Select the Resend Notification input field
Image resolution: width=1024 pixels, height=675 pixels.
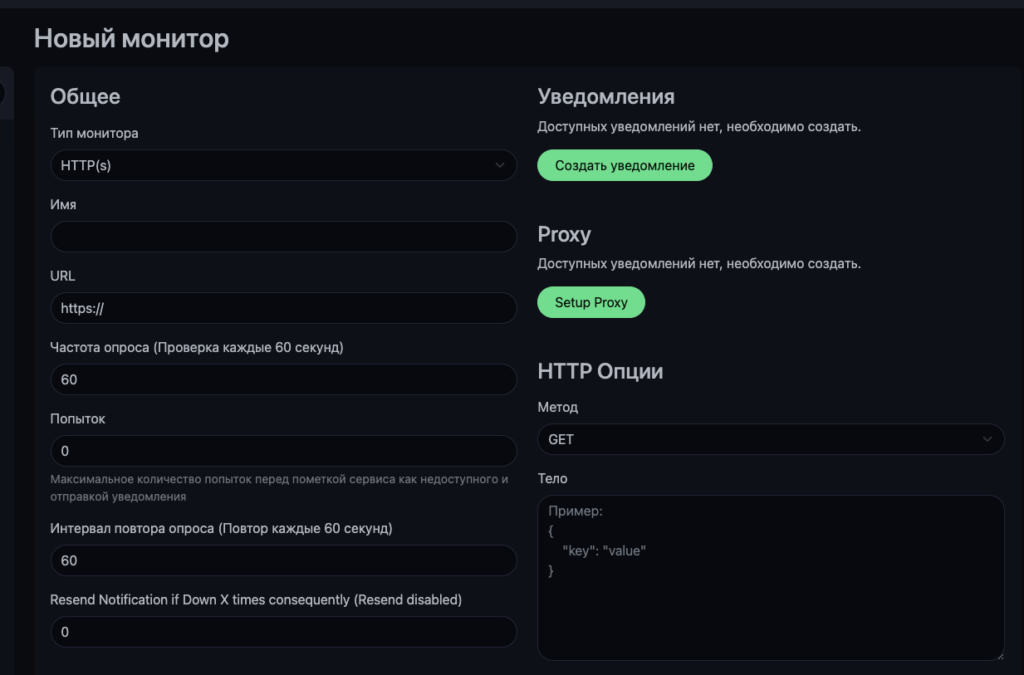click(283, 632)
